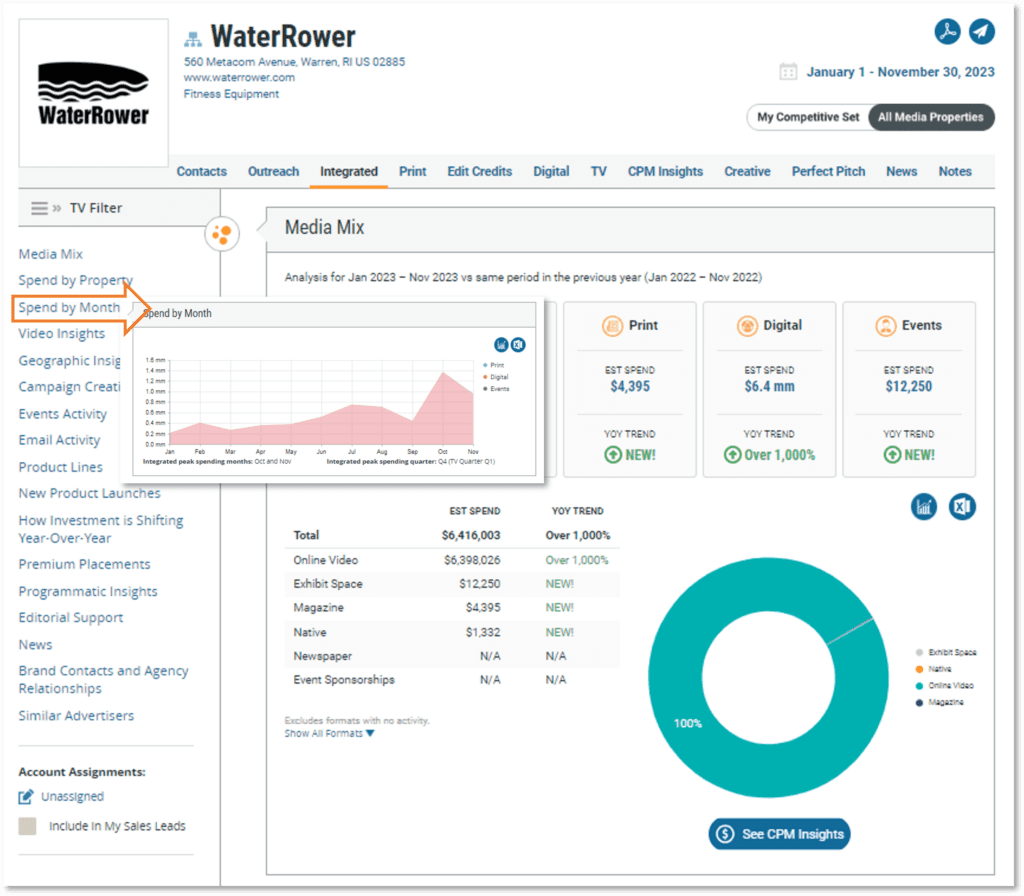1024x896 pixels.
Task: Toggle Native in the donut legend
Action: (934, 669)
